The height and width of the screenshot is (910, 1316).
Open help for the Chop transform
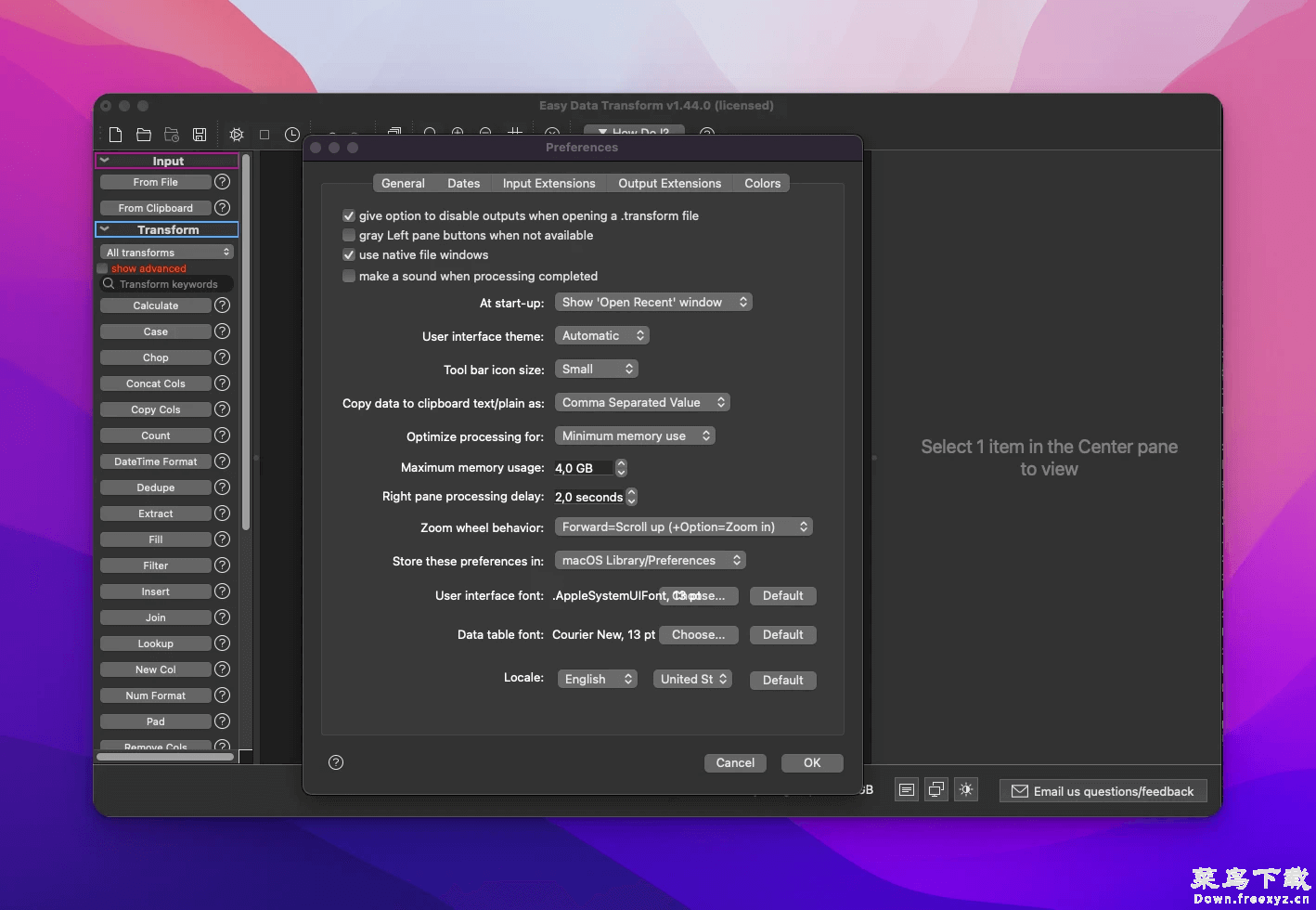pyautogui.click(x=222, y=357)
